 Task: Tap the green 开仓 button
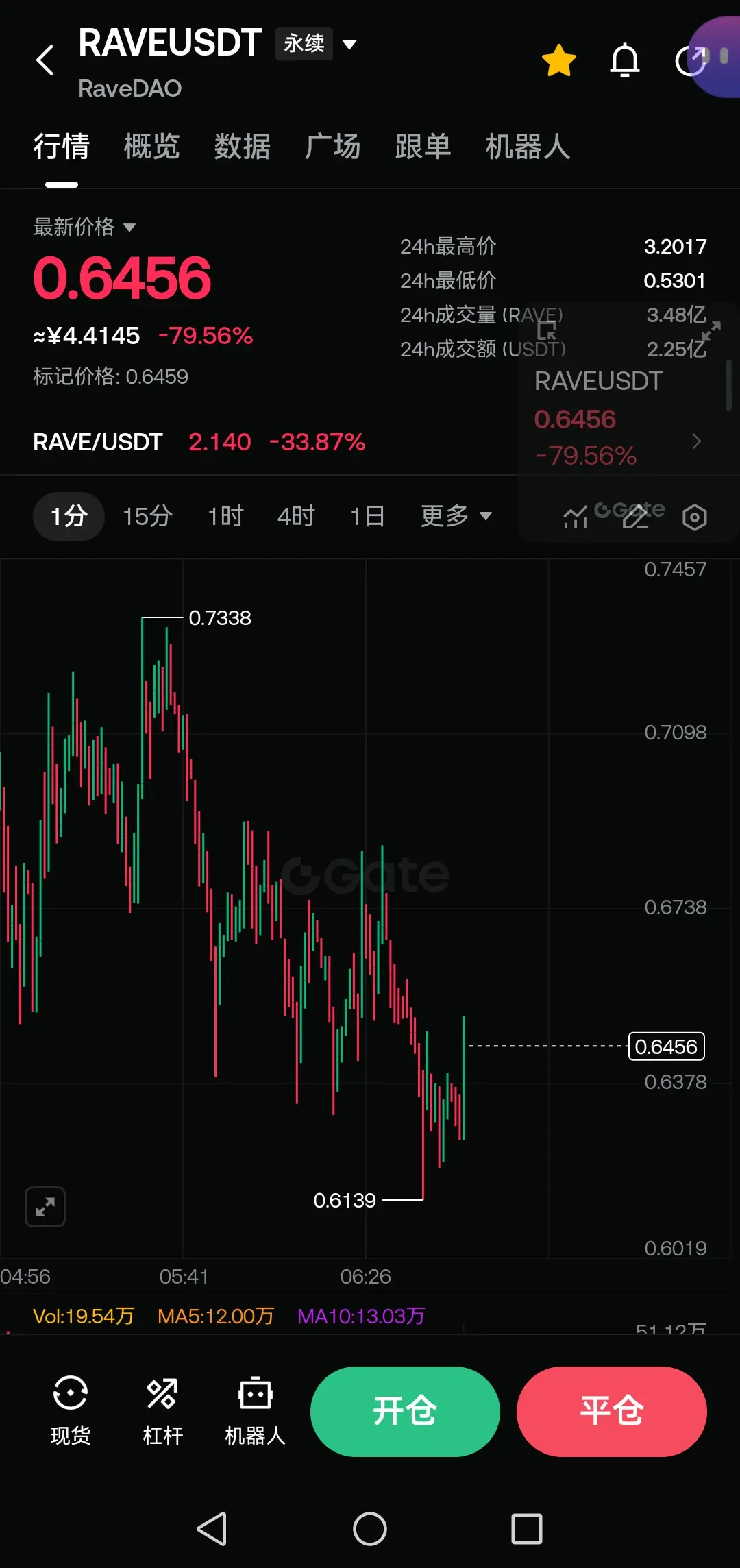click(405, 1412)
